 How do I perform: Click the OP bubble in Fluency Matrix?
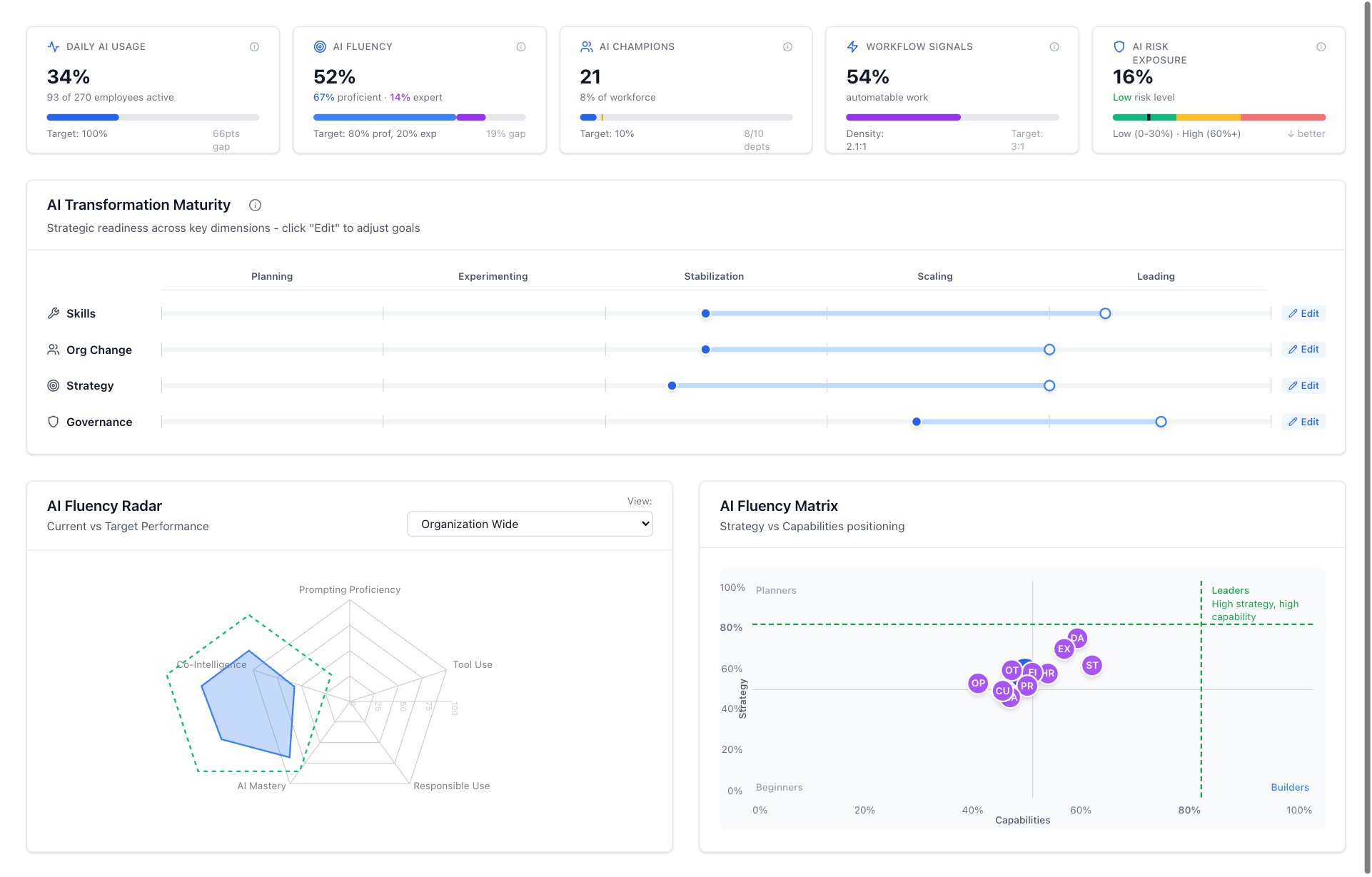click(x=978, y=684)
